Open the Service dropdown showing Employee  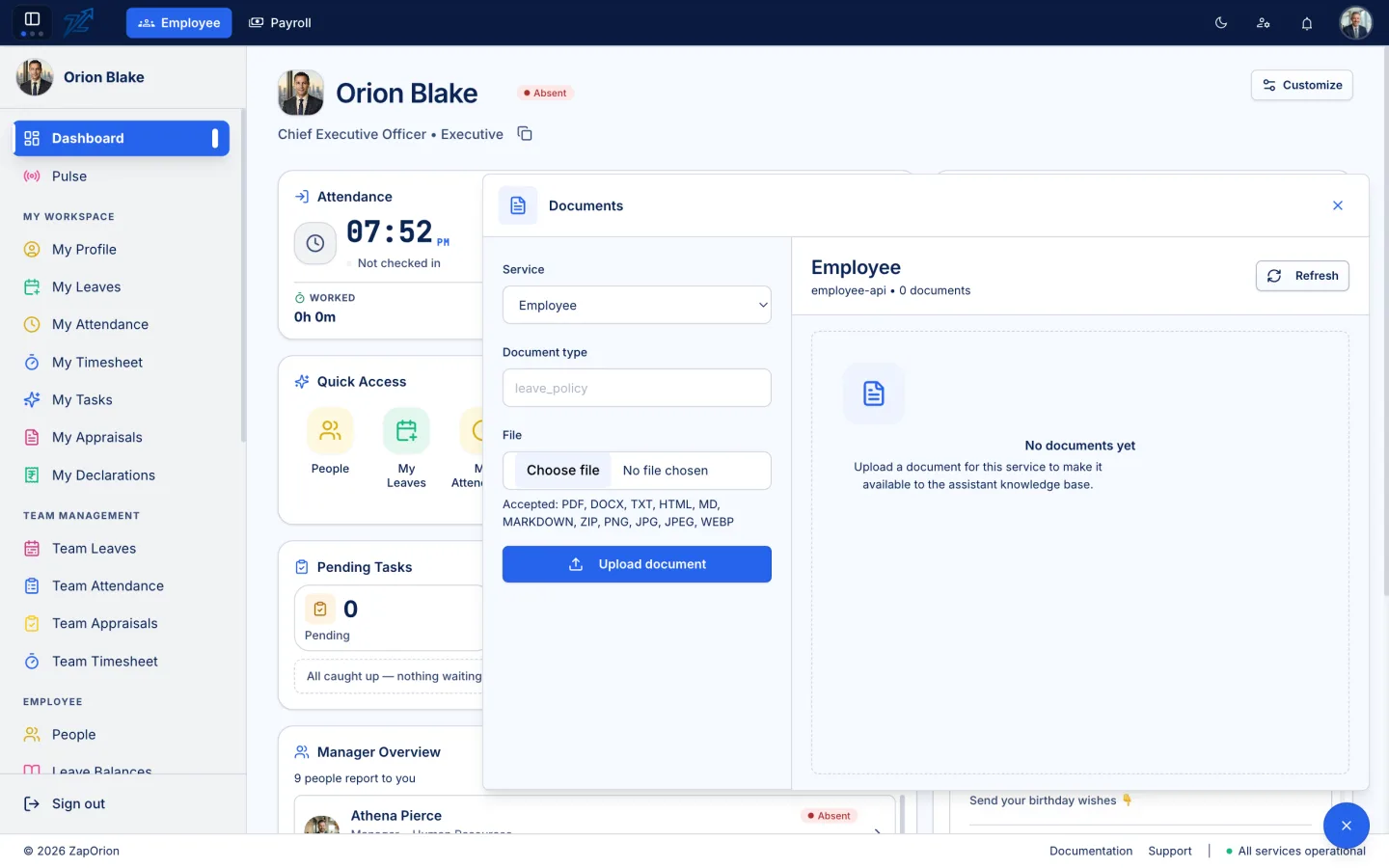click(x=637, y=305)
